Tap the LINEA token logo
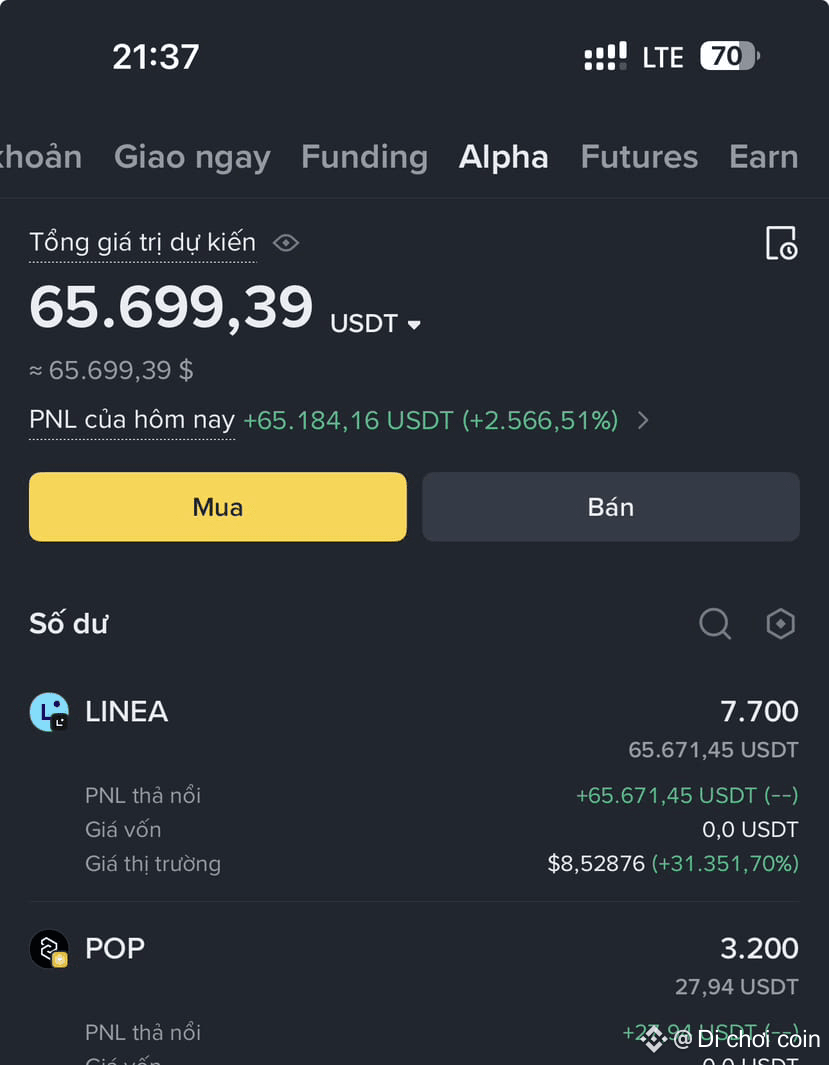 pos(49,712)
